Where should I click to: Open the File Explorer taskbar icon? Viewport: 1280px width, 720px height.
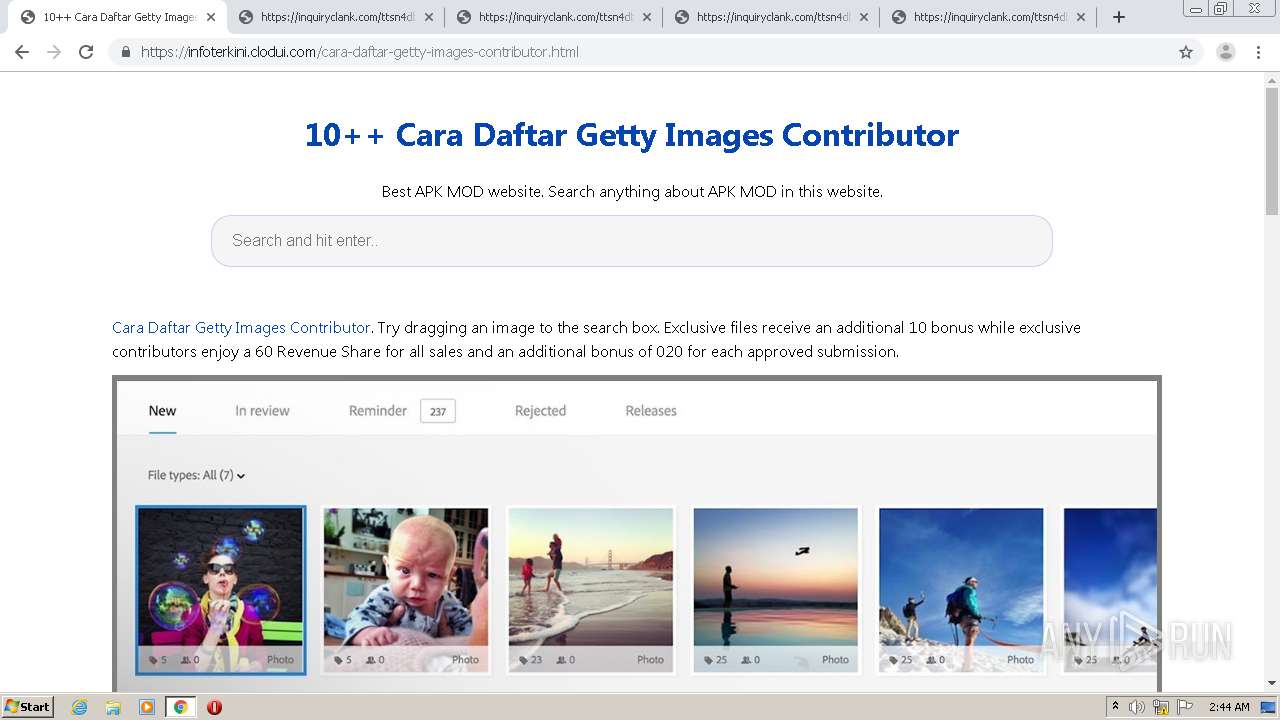click(x=113, y=707)
